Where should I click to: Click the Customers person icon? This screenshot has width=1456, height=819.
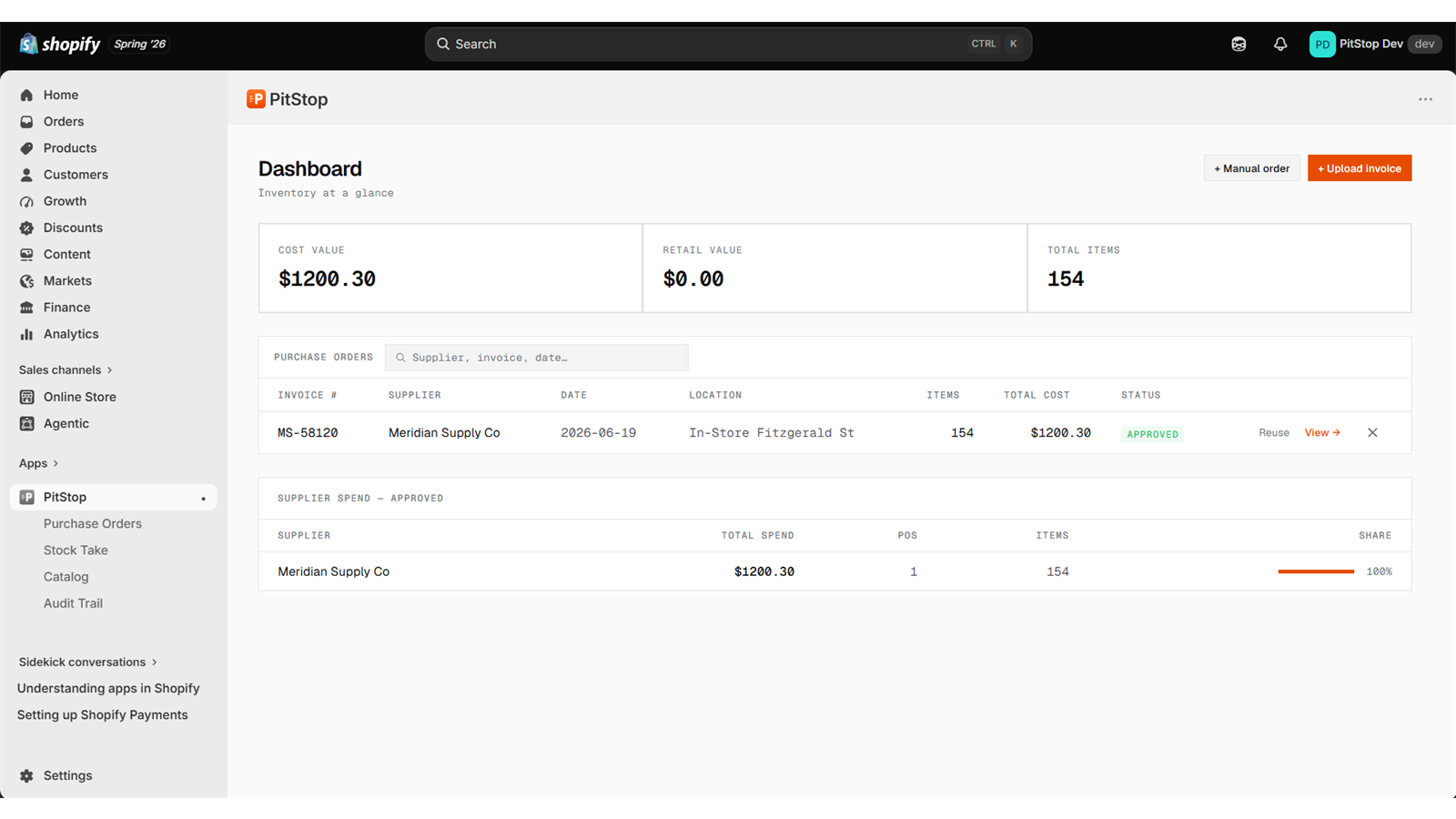pyautogui.click(x=26, y=175)
